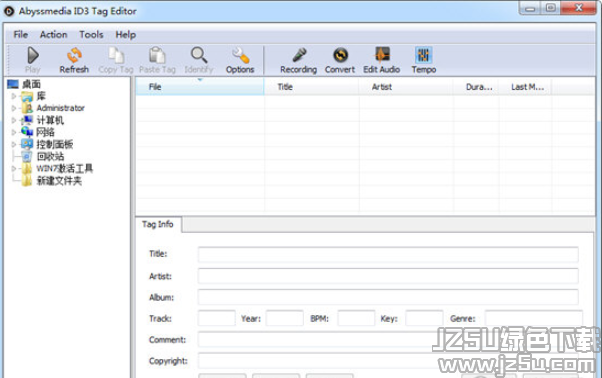
Task: Open the Tempo tool icon
Action: (423, 56)
